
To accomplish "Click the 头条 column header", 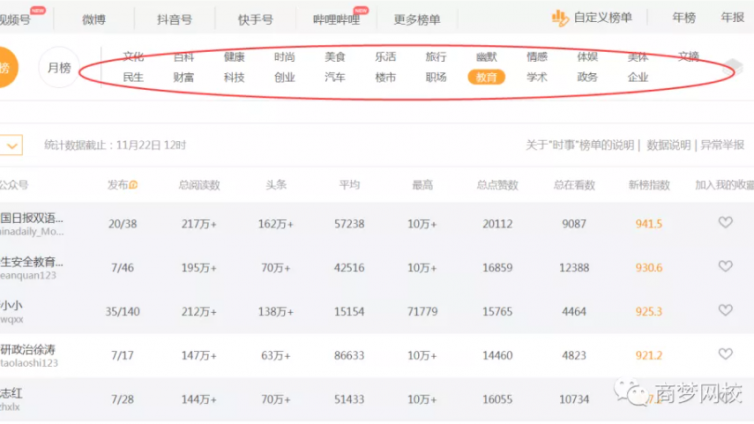I will point(276,185).
